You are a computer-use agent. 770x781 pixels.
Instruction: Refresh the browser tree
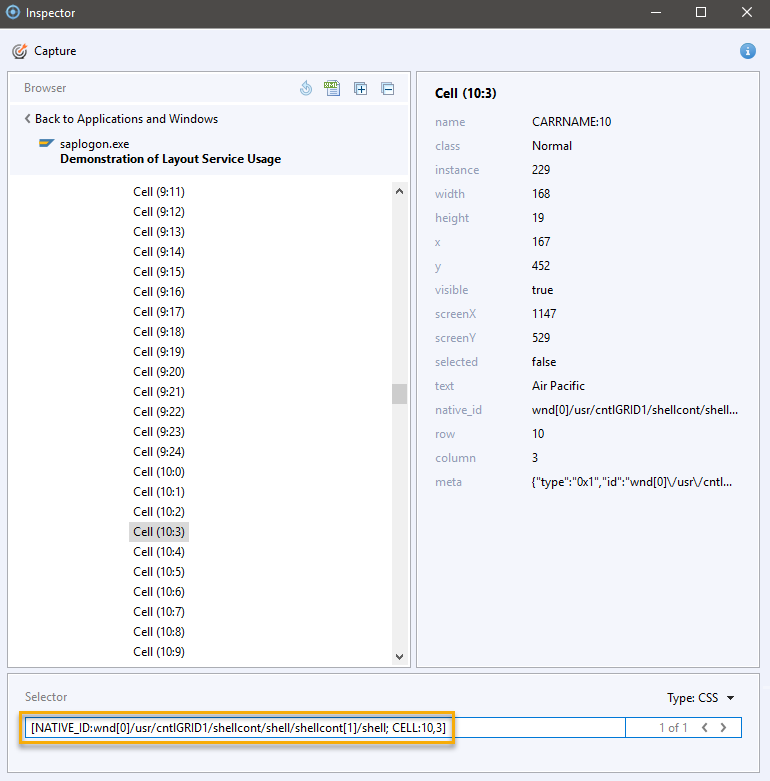(306, 88)
